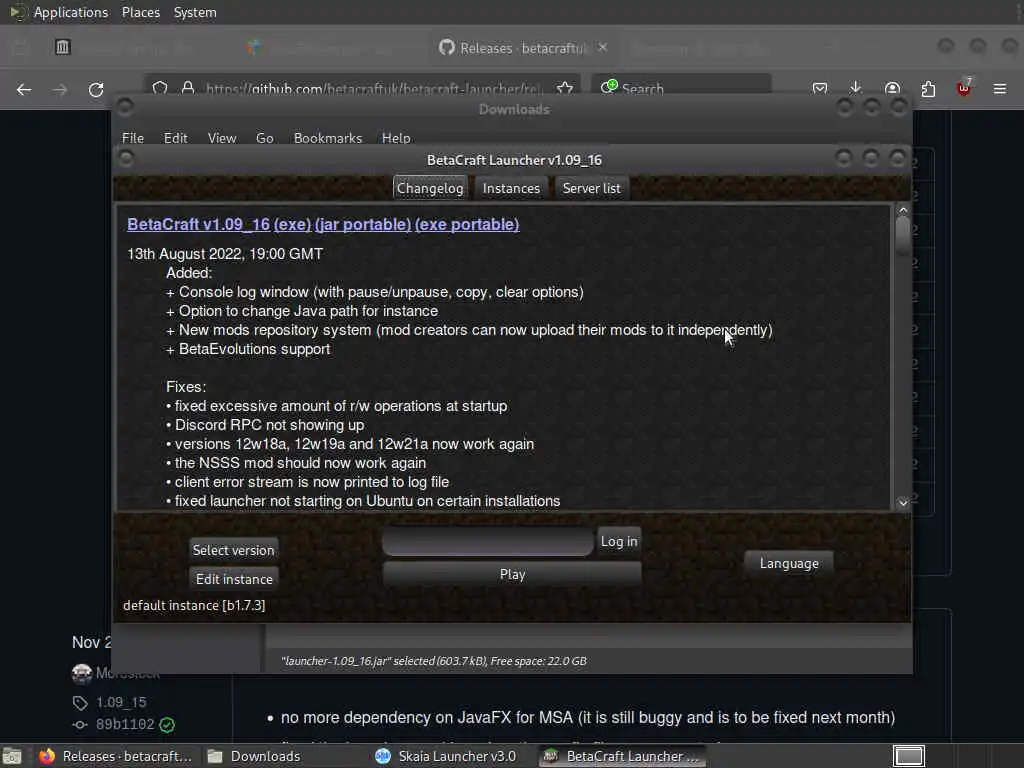The width and height of the screenshot is (1024, 768).
Task: Click the show desktop icon in taskbar
Action: pos(12,756)
